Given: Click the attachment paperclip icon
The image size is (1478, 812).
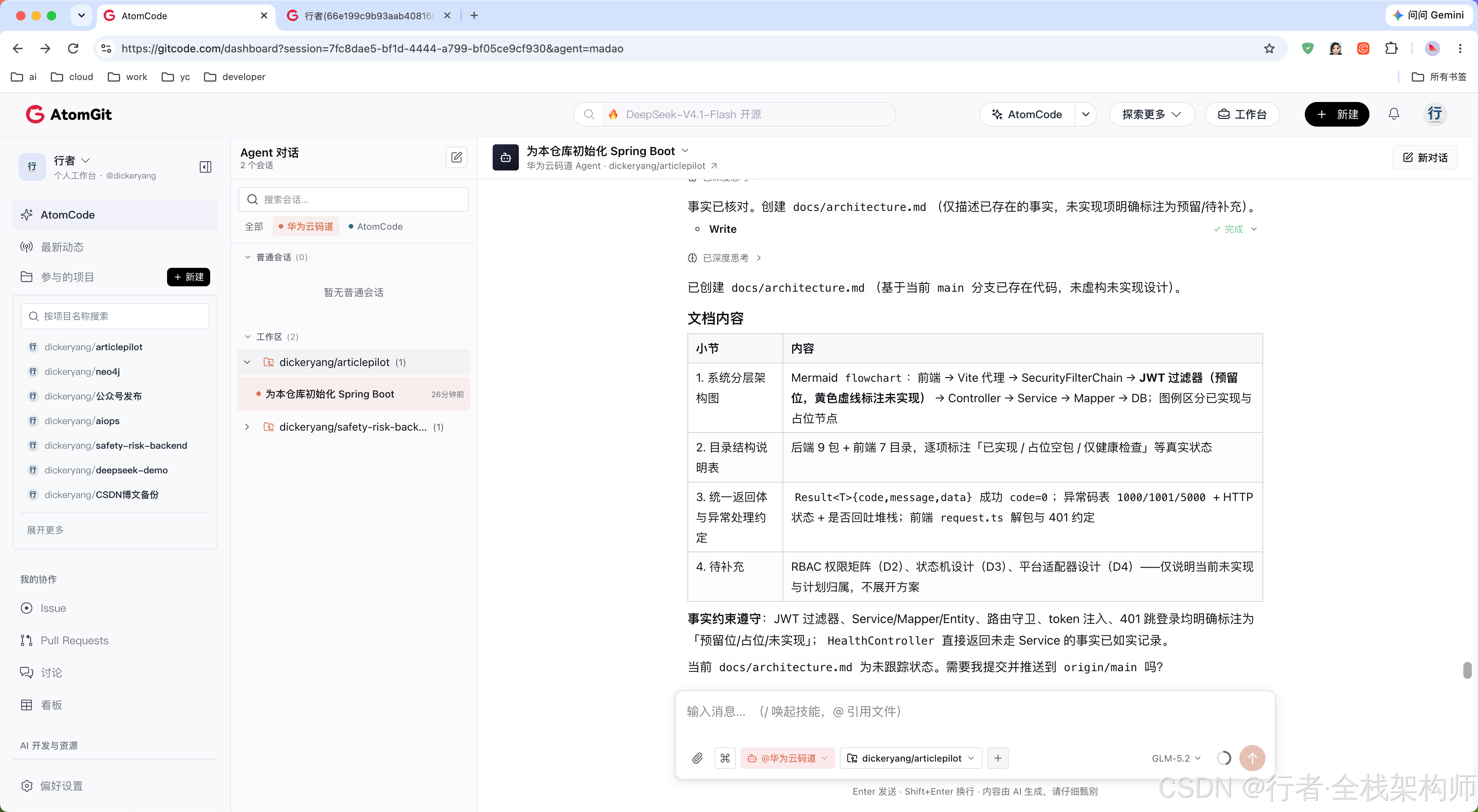Looking at the screenshot, I should tap(697, 758).
